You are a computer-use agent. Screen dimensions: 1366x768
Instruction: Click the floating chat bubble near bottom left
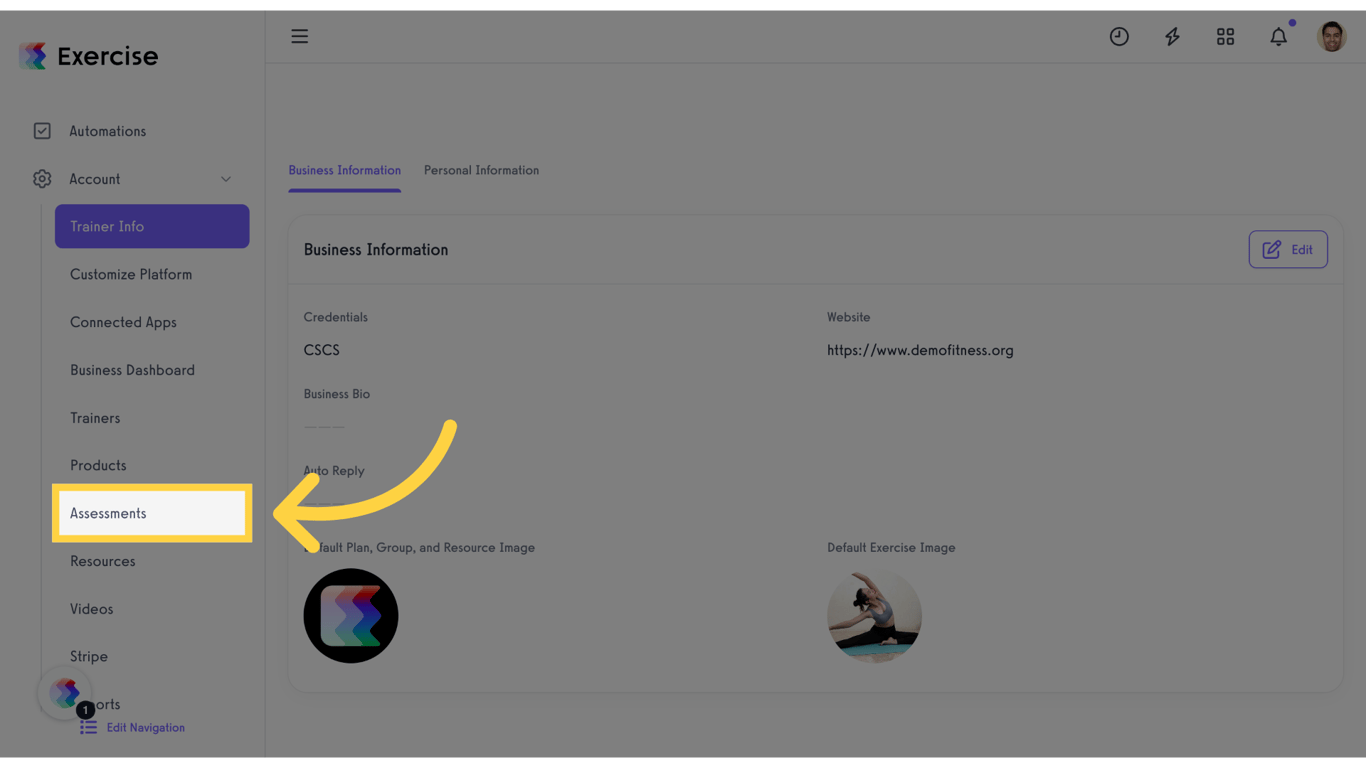(64, 692)
